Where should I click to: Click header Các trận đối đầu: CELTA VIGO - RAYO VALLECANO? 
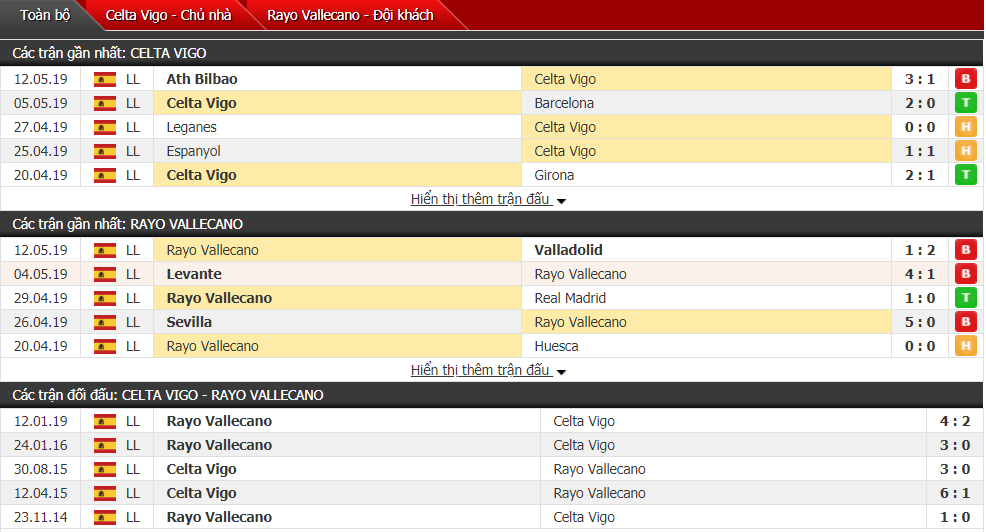click(x=168, y=396)
